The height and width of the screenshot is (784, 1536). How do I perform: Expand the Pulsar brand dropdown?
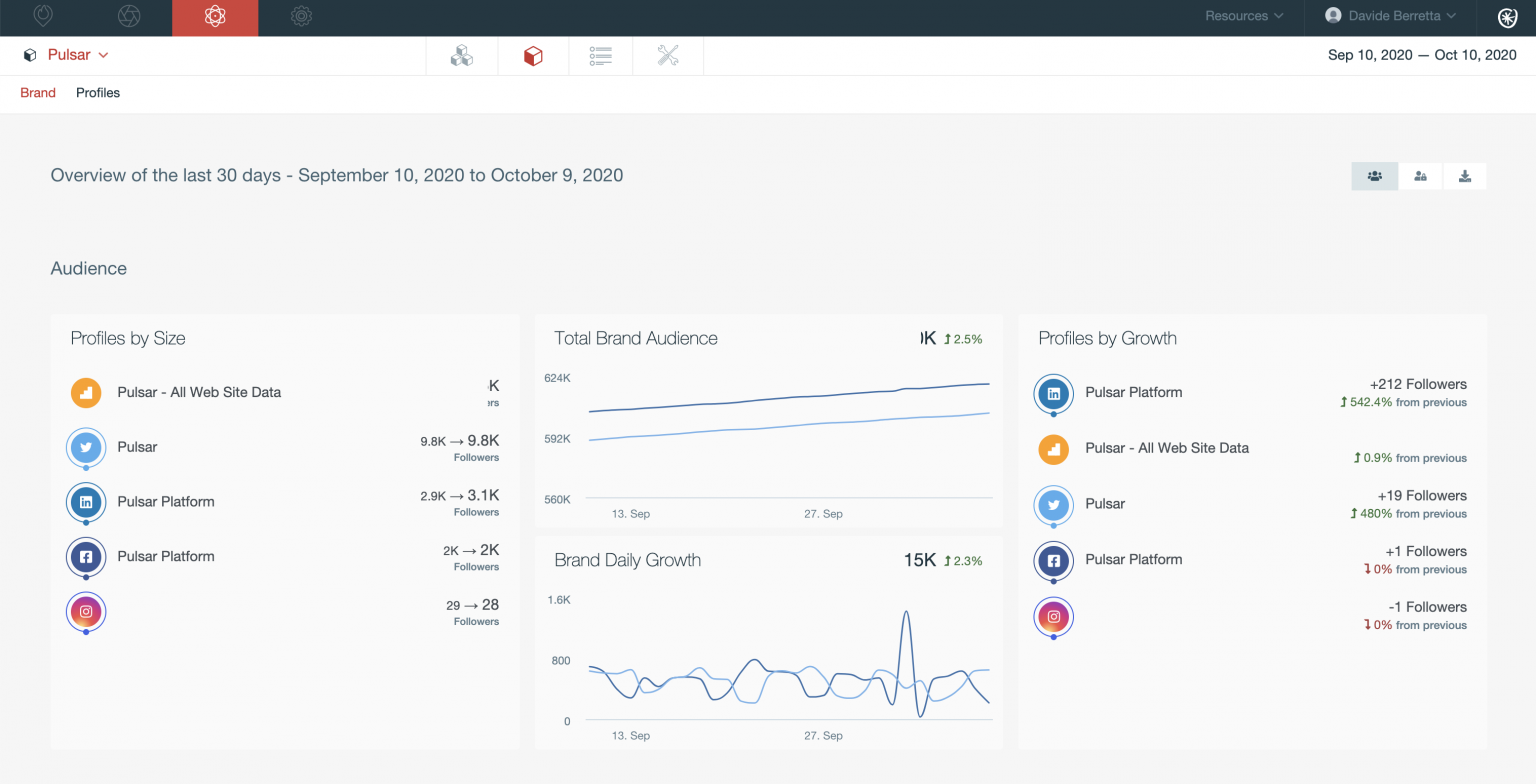[x=77, y=55]
